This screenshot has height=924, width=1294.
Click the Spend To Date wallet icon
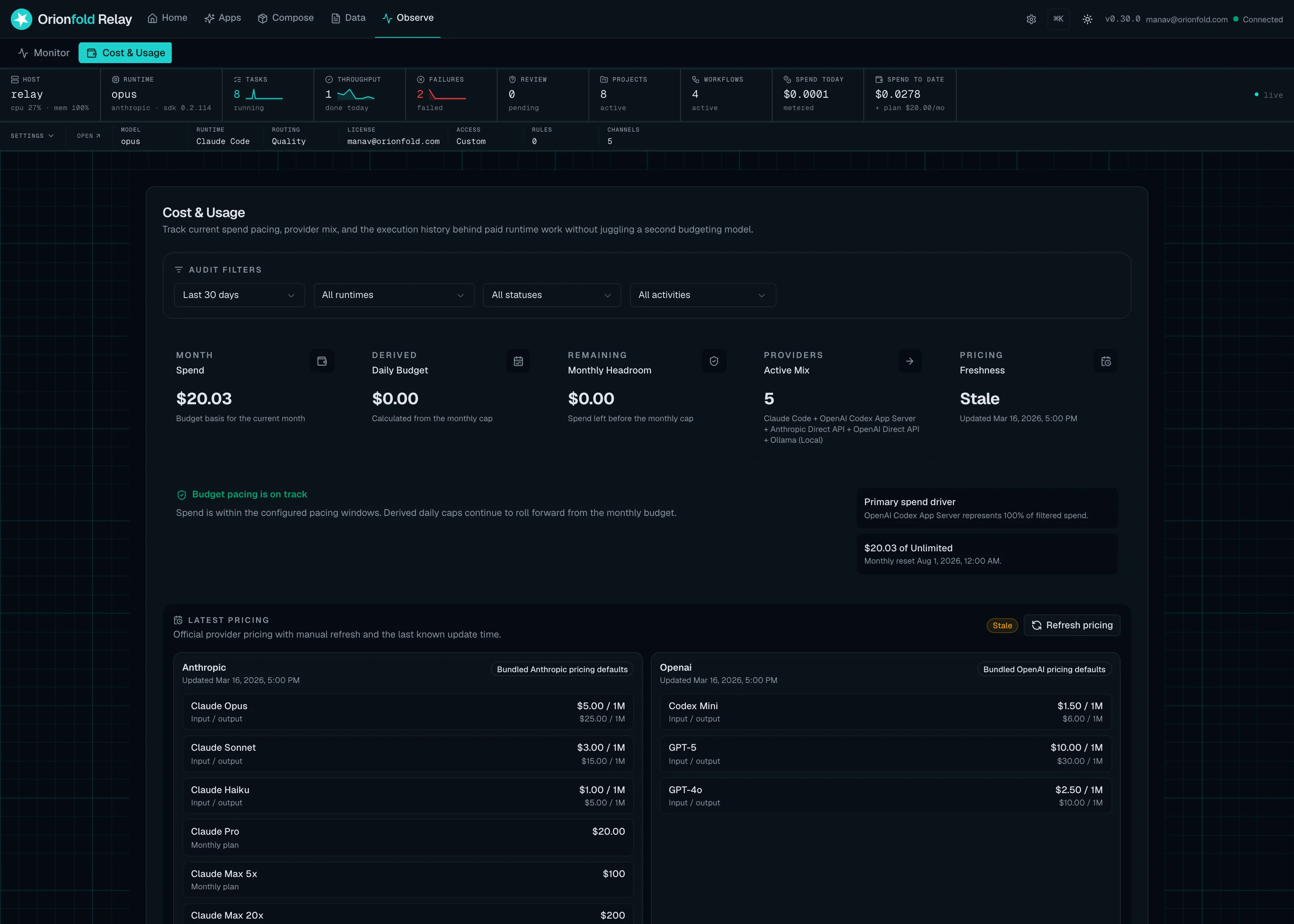tap(878, 80)
